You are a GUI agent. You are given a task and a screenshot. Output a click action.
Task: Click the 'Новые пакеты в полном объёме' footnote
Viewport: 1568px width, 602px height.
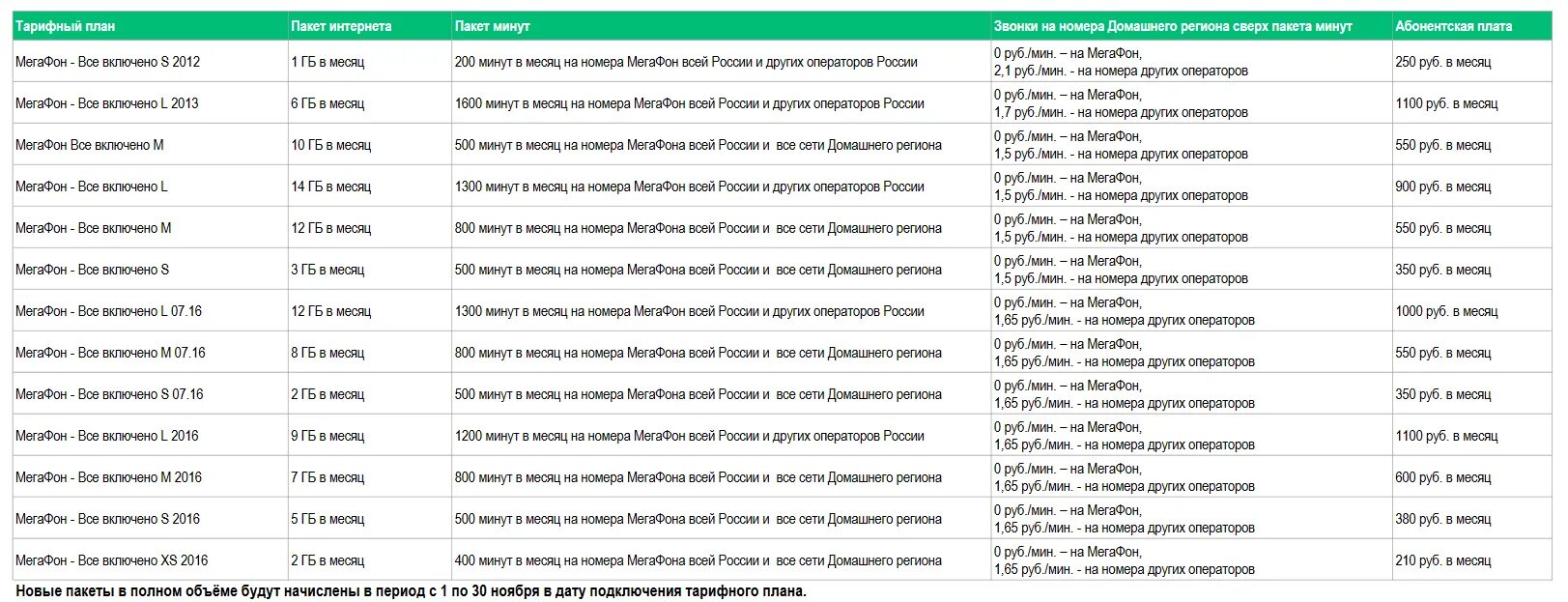pos(411,591)
